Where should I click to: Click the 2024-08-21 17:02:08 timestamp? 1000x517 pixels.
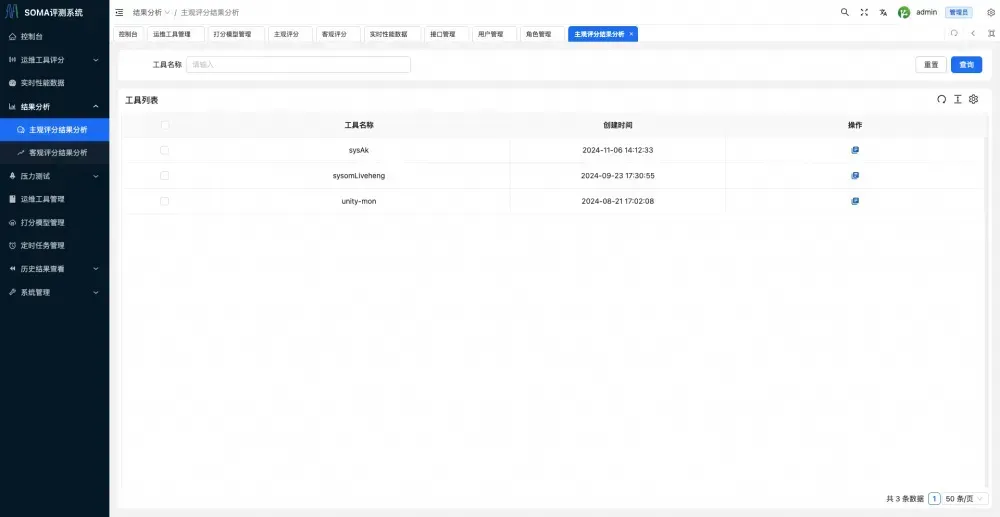coord(617,201)
